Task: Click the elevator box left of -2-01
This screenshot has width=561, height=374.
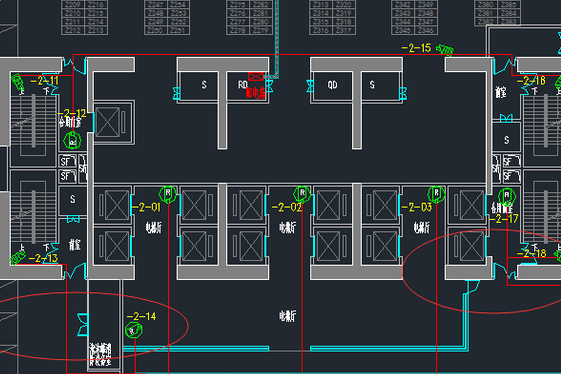Action: [113, 205]
